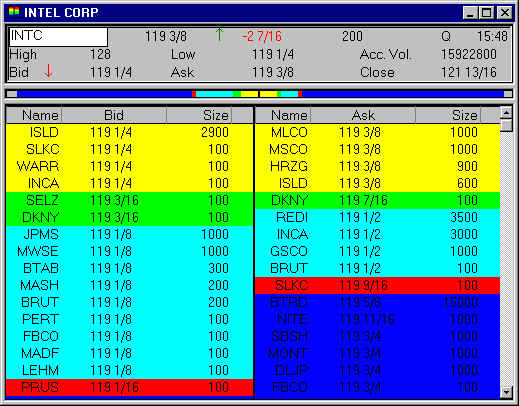The width and height of the screenshot is (519, 406).
Task: Select the BTRD ask row with 15000 size
Action: point(377,302)
